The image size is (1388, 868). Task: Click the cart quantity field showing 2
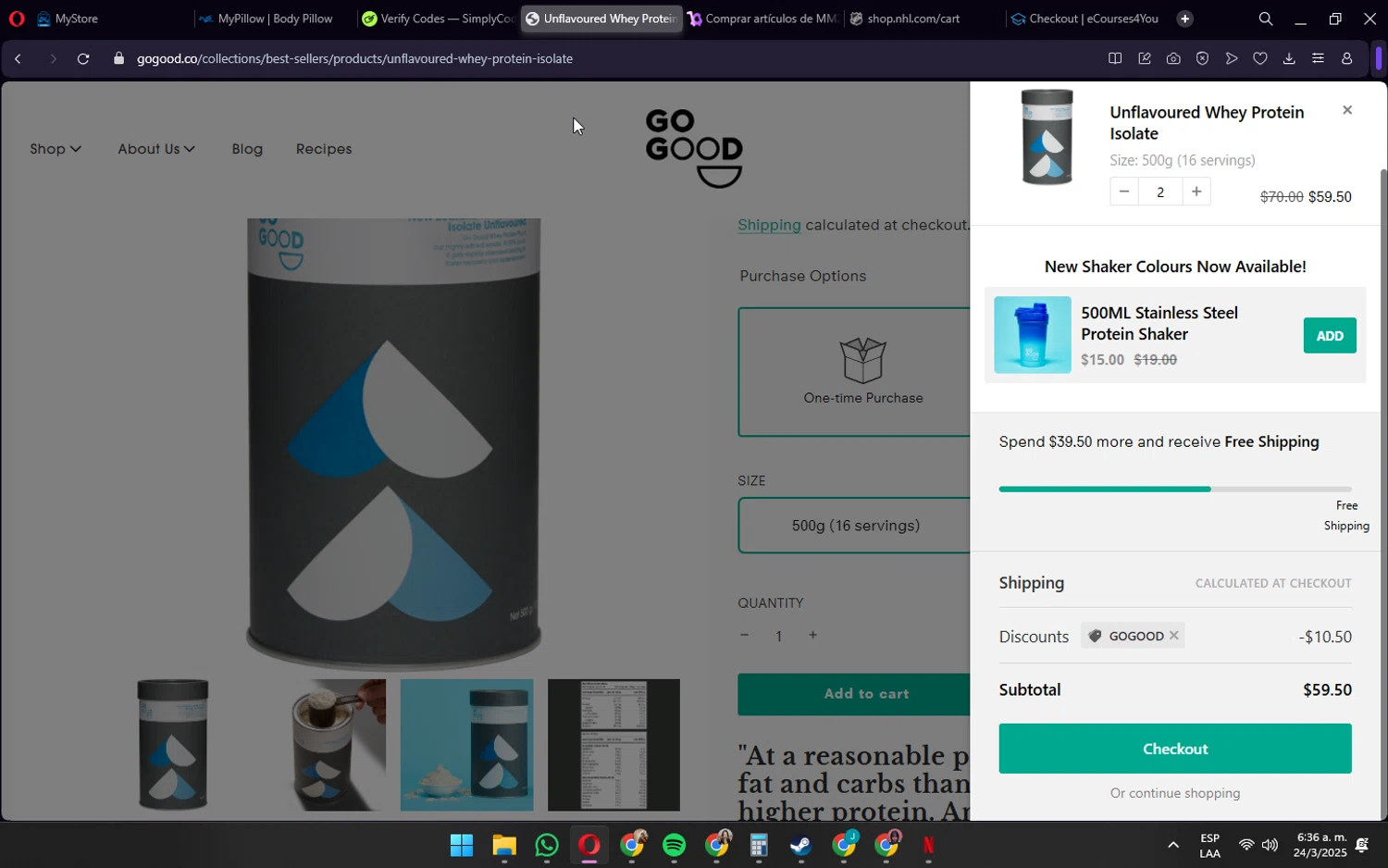pos(1160,192)
